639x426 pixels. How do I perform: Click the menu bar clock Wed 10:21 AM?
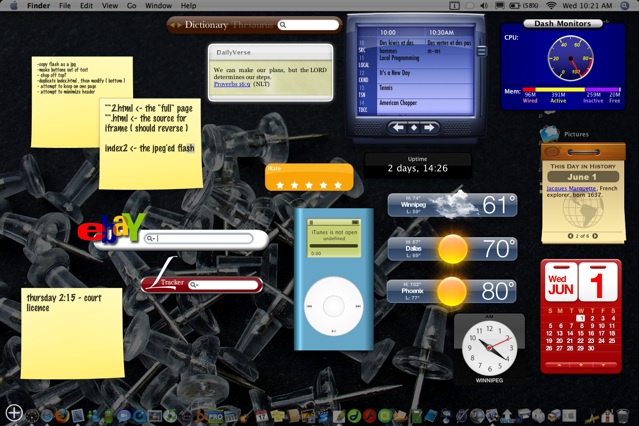click(x=587, y=6)
